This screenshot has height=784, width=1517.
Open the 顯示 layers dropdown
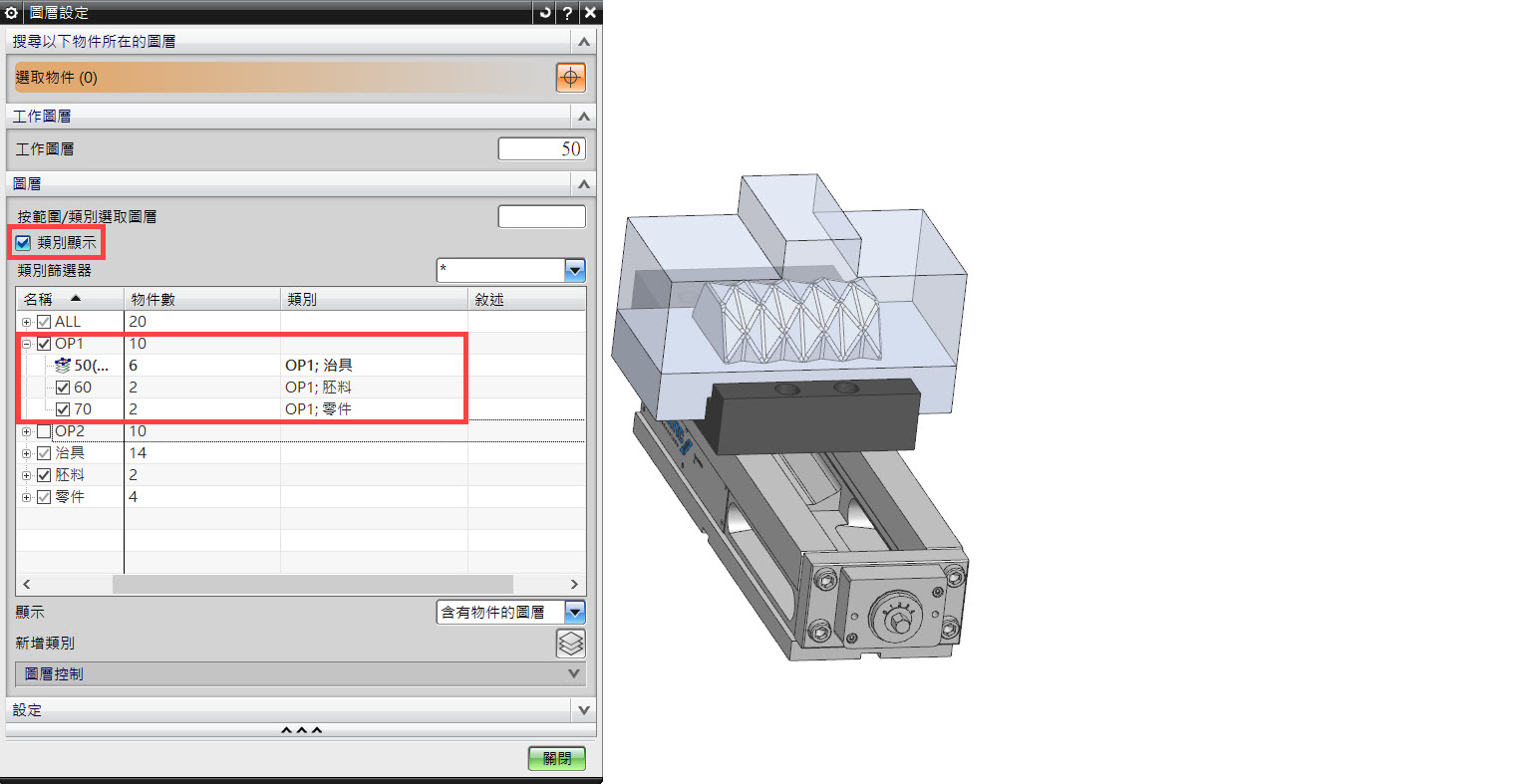click(575, 612)
